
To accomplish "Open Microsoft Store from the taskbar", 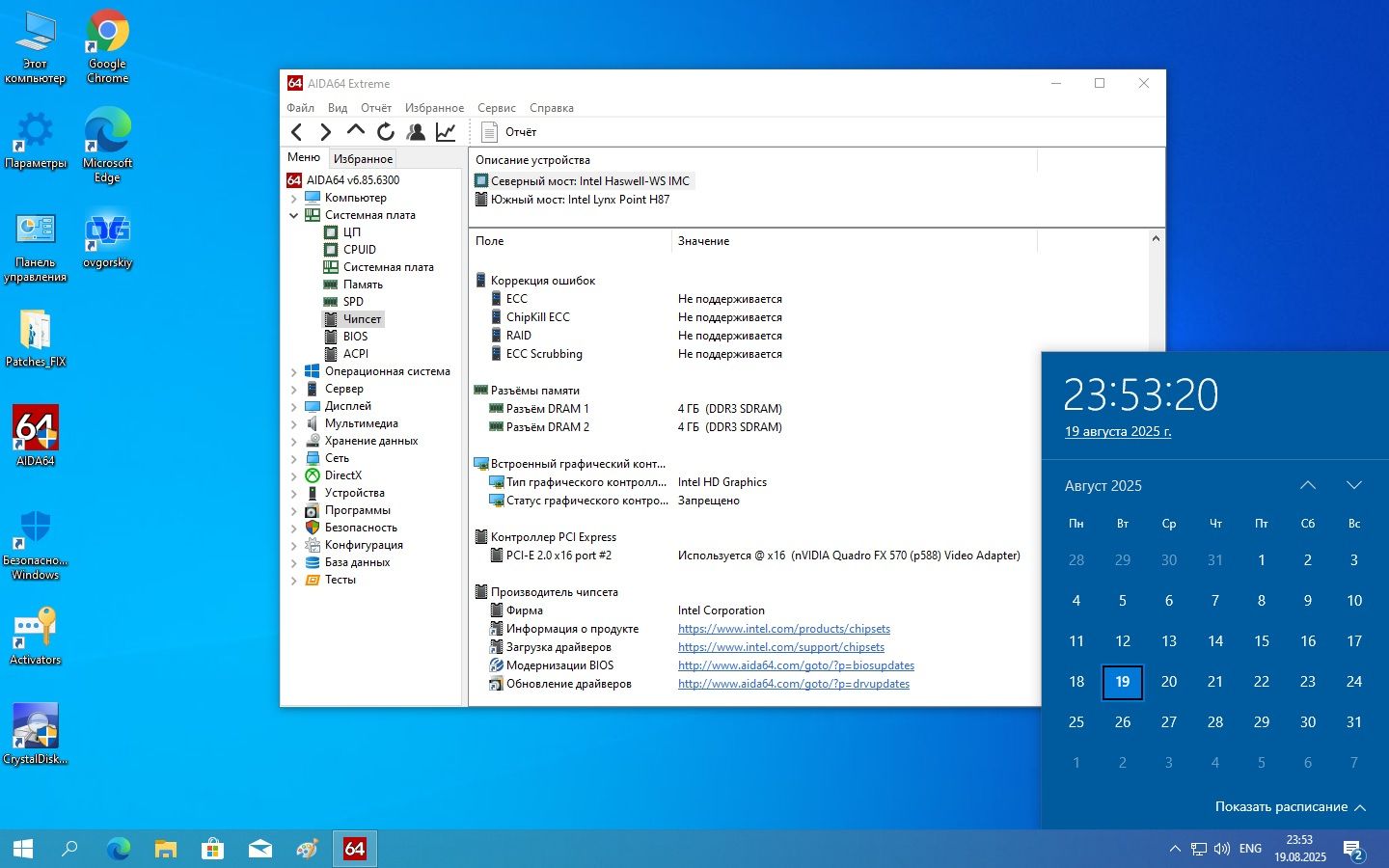I will (212, 849).
